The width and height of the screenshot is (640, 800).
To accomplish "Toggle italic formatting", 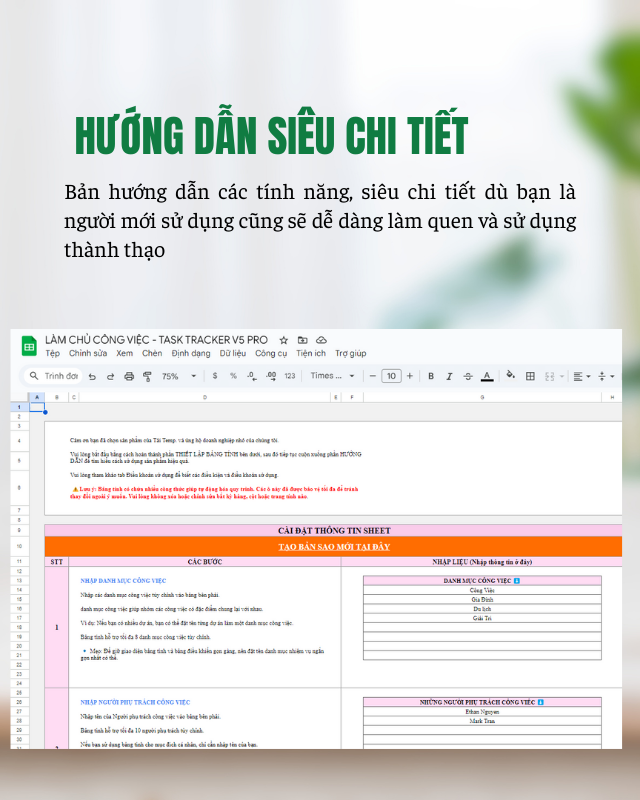I will [x=449, y=376].
